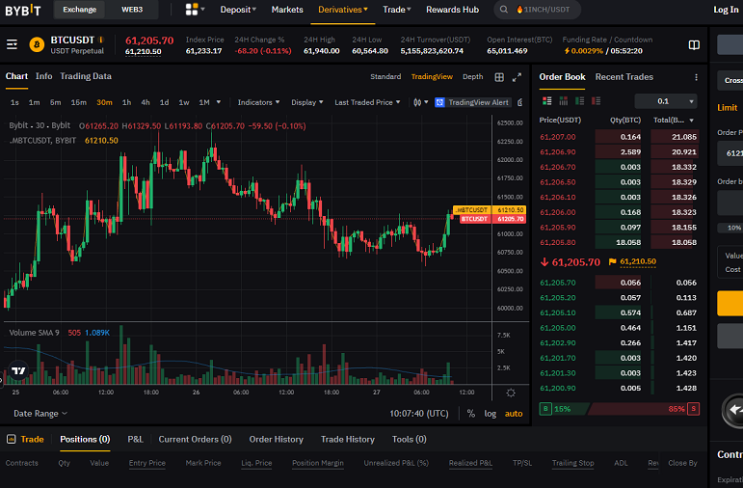Click the BTCUSDT info badge icon
Screen dimensions: 743x488
pyautogui.click(x=101, y=40)
